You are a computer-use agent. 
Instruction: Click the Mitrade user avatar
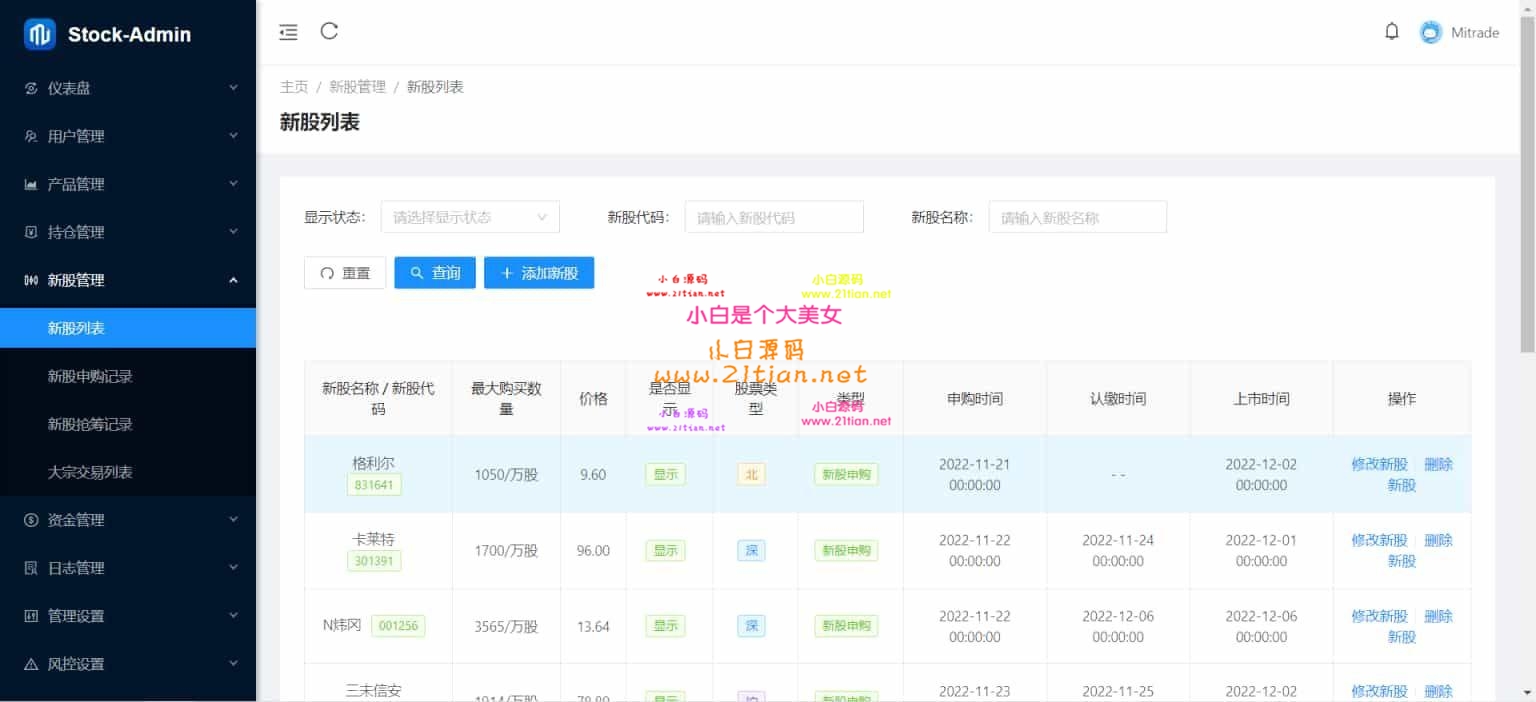pos(1431,33)
